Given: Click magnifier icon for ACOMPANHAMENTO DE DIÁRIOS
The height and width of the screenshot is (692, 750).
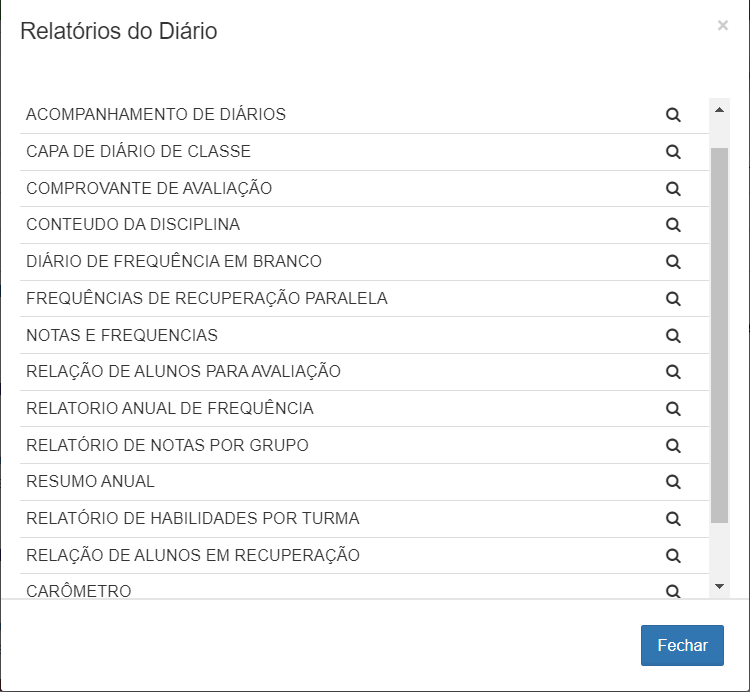Looking at the screenshot, I should coord(673,115).
